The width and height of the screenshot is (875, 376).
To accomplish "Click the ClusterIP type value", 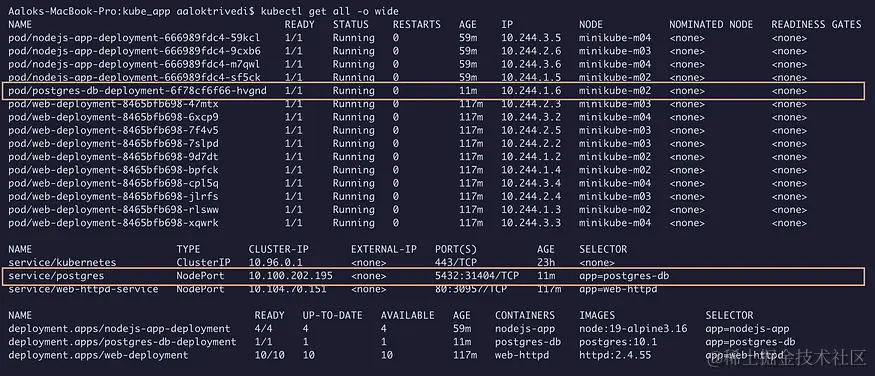I will point(203,263).
